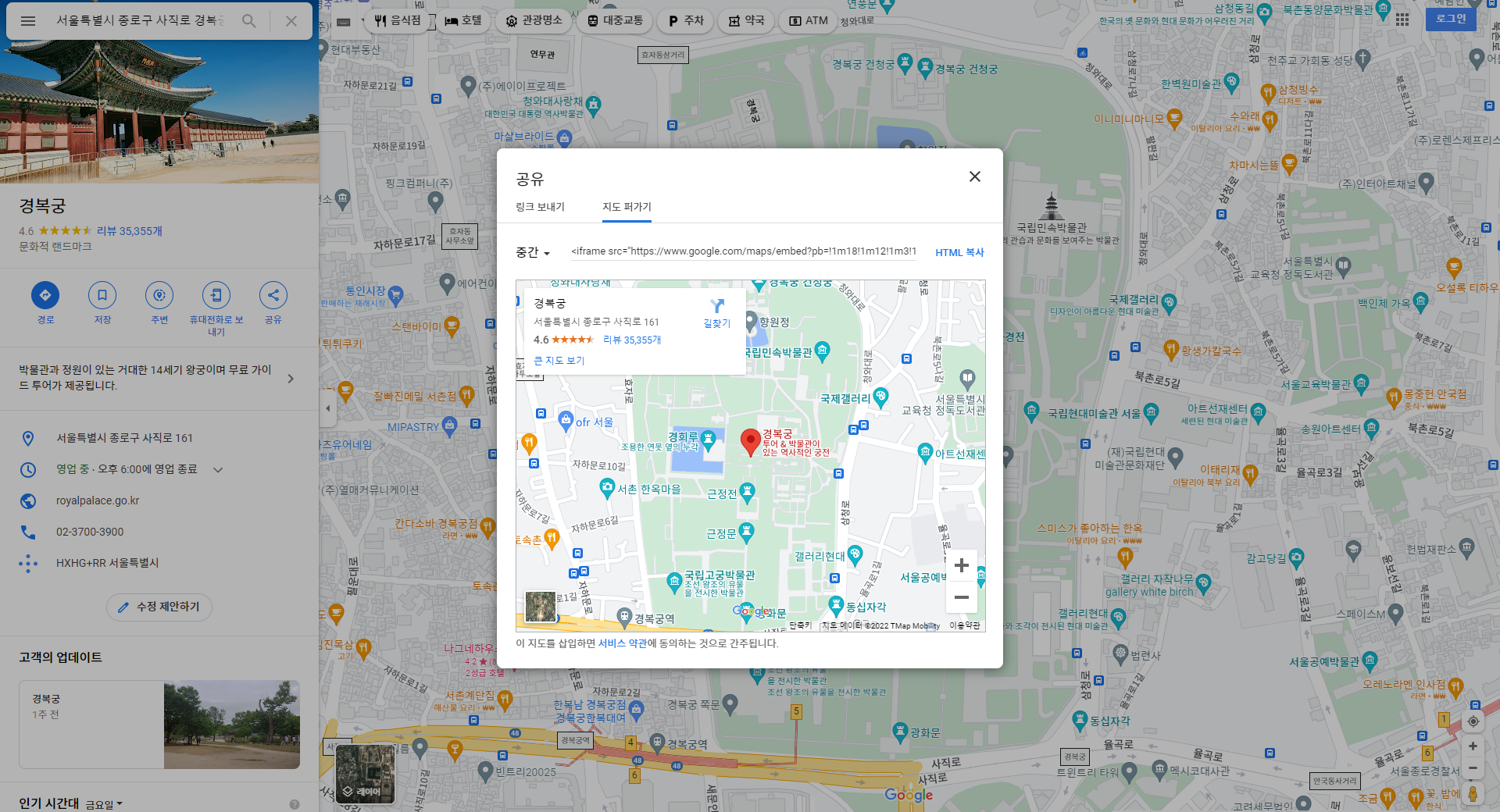Click the globe website icon

(x=28, y=500)
